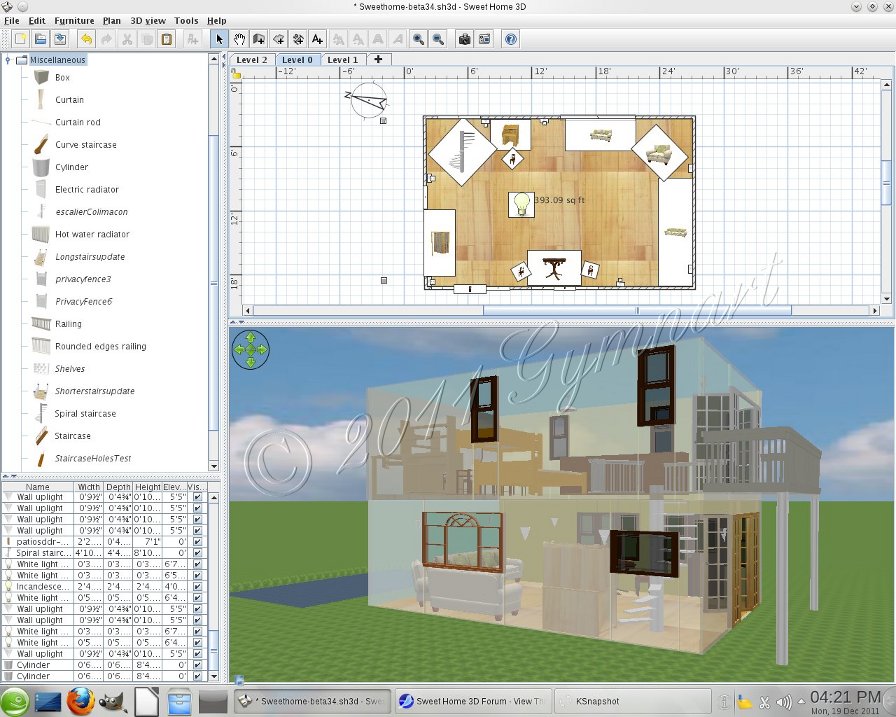Image resolution: width=896 pixels, height=717 pixels.
Task: Add a new level with the plus tab
Action: (377, 60)
